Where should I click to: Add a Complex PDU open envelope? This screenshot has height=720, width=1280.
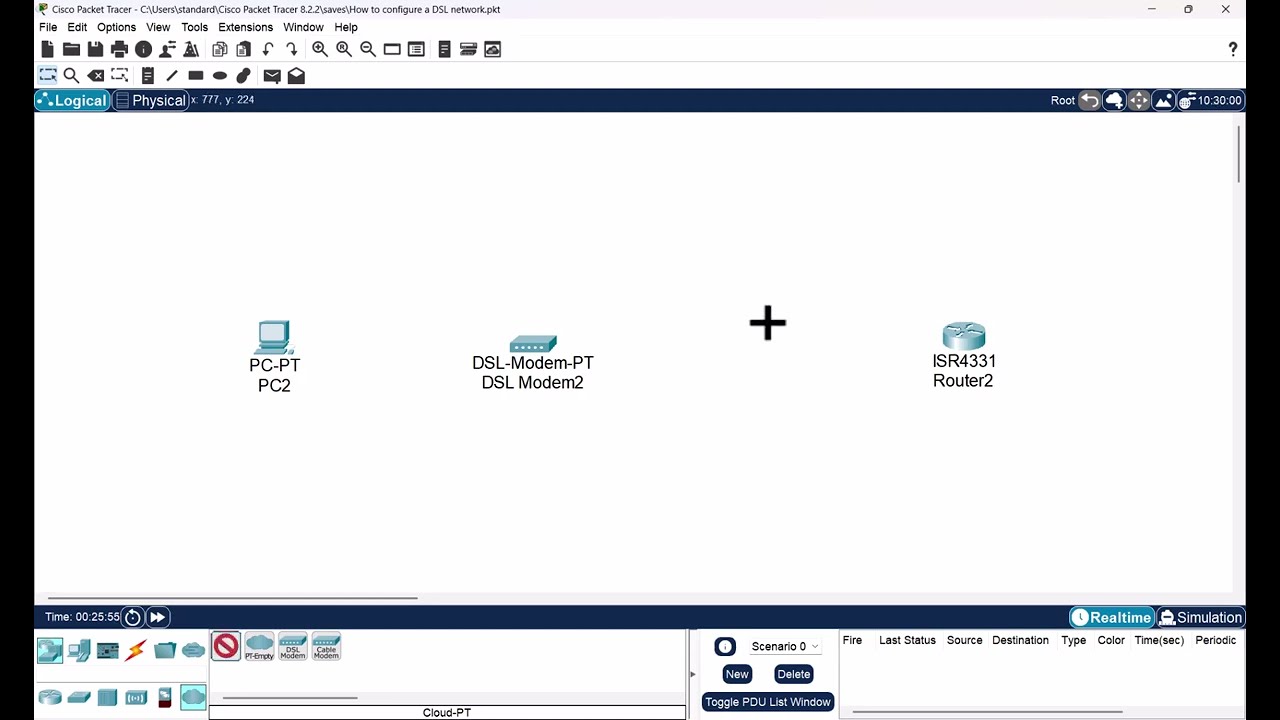(296, 75)
